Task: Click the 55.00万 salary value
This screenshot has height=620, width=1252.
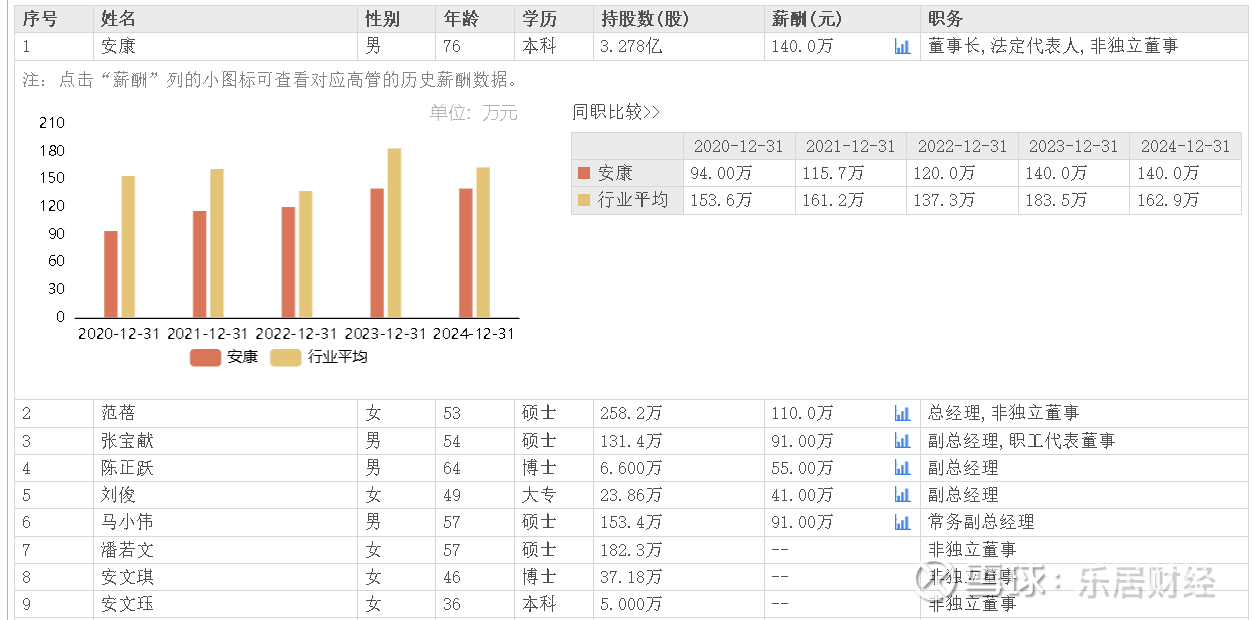Action: point(802,468)
